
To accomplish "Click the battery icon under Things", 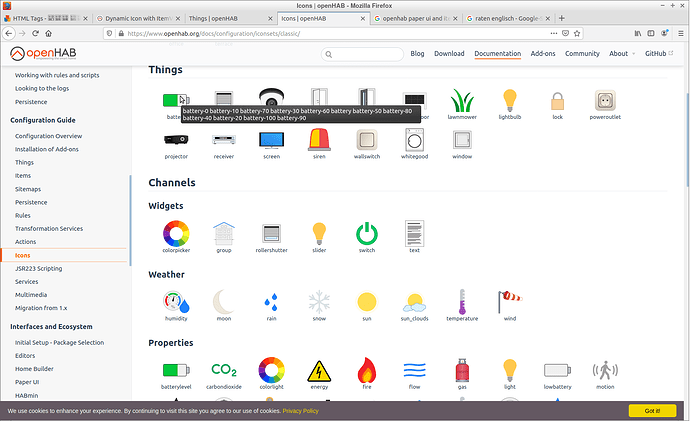I will [x=176, y=100].
